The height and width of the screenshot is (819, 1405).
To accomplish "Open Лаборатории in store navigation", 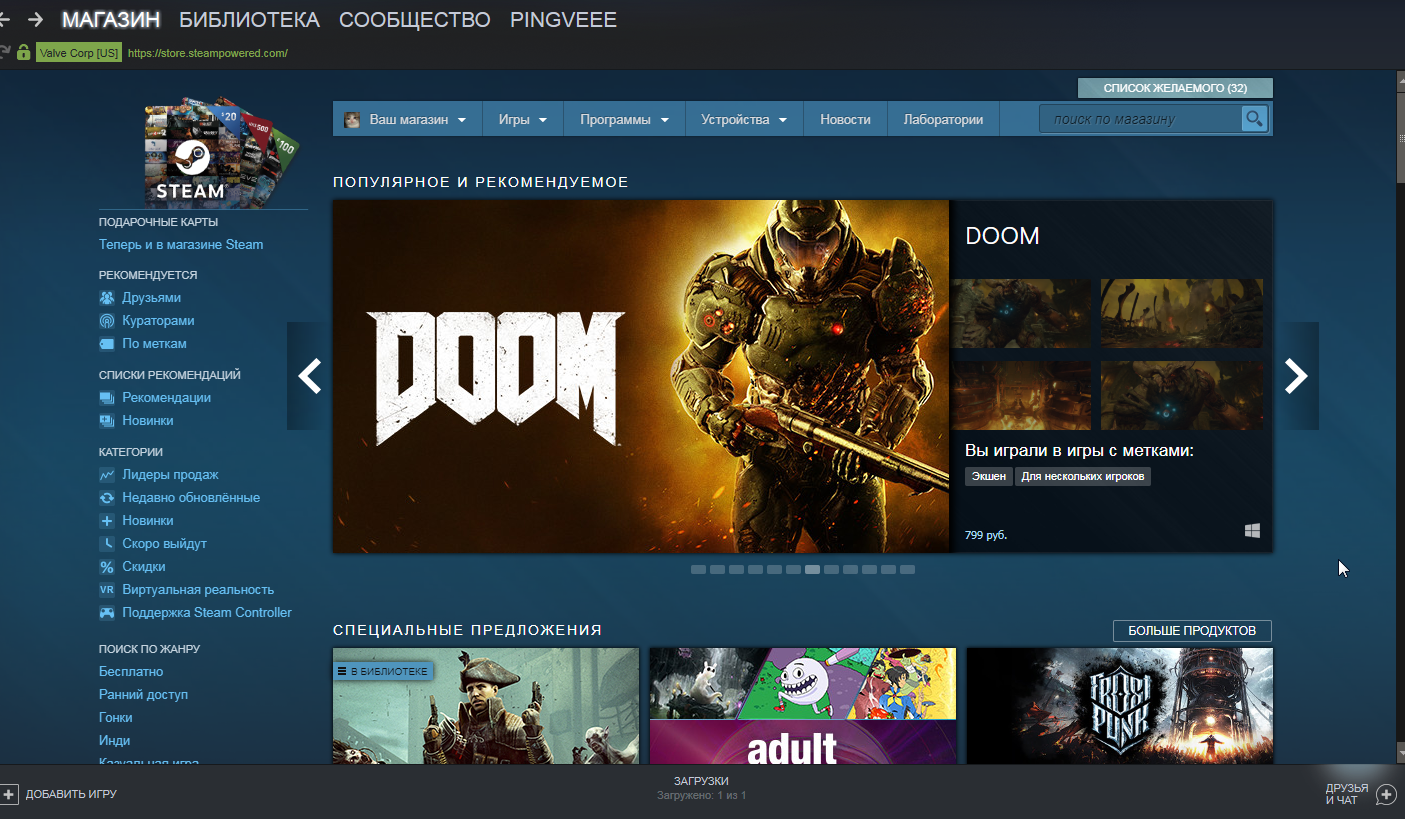I will (x=943, y=119).
